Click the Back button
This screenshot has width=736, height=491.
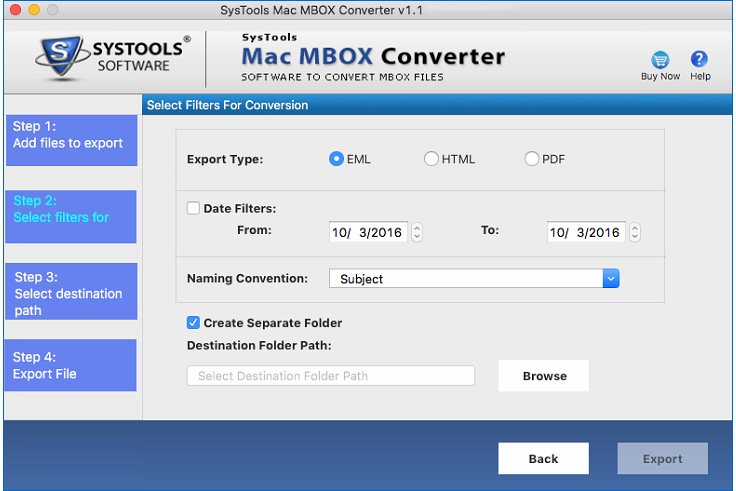[x=543, y=459]
